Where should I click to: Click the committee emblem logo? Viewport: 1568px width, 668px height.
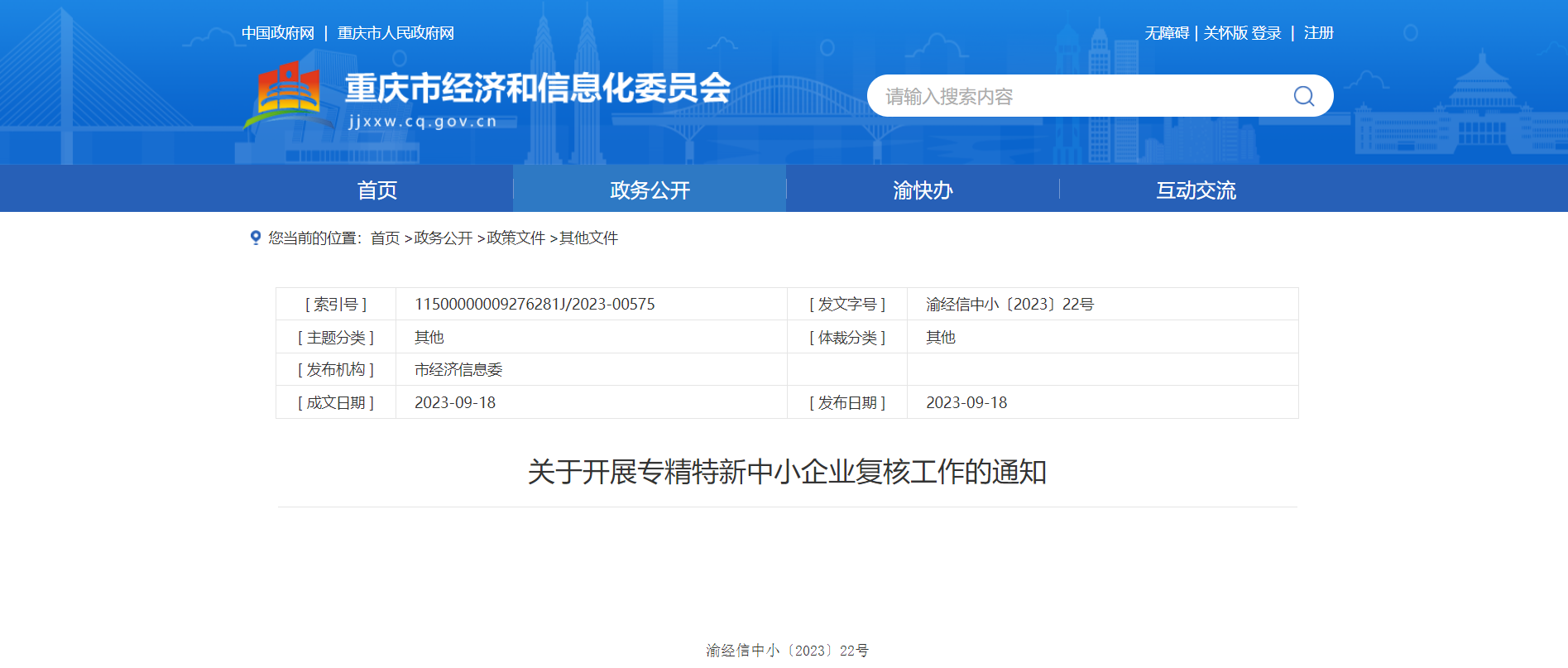coord(287,94)
